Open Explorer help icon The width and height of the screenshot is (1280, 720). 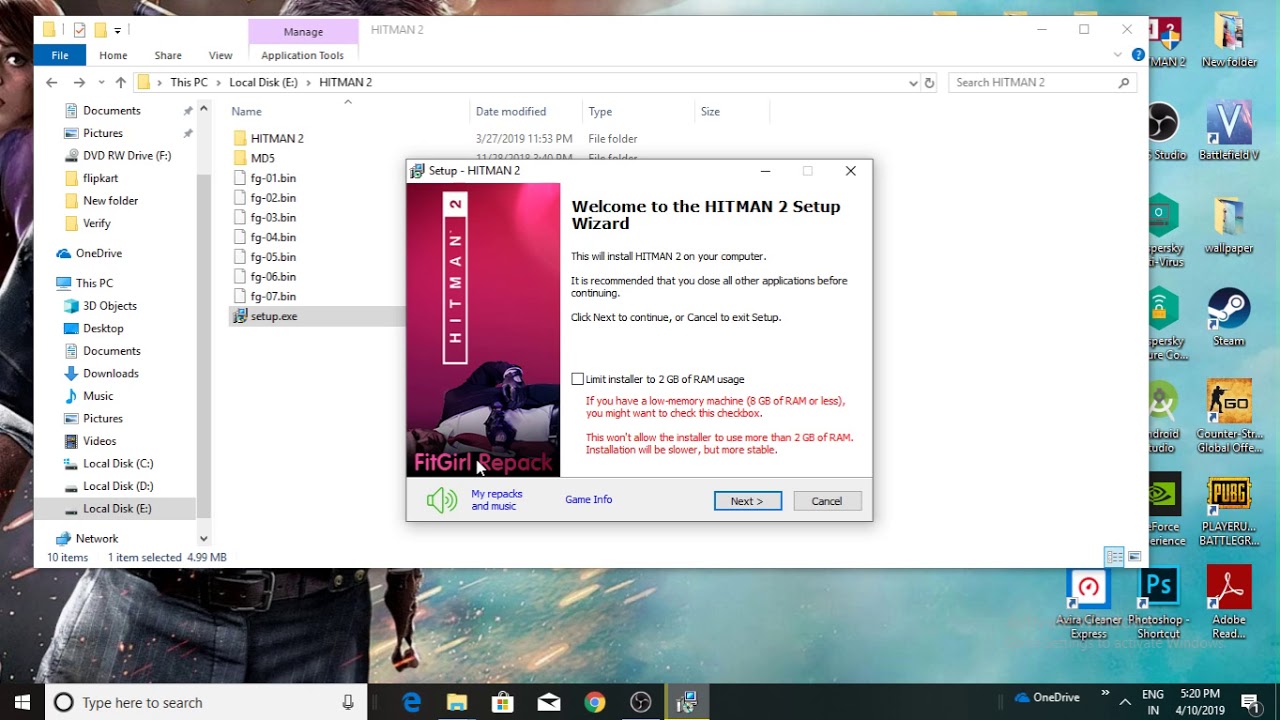(1137, 55)
